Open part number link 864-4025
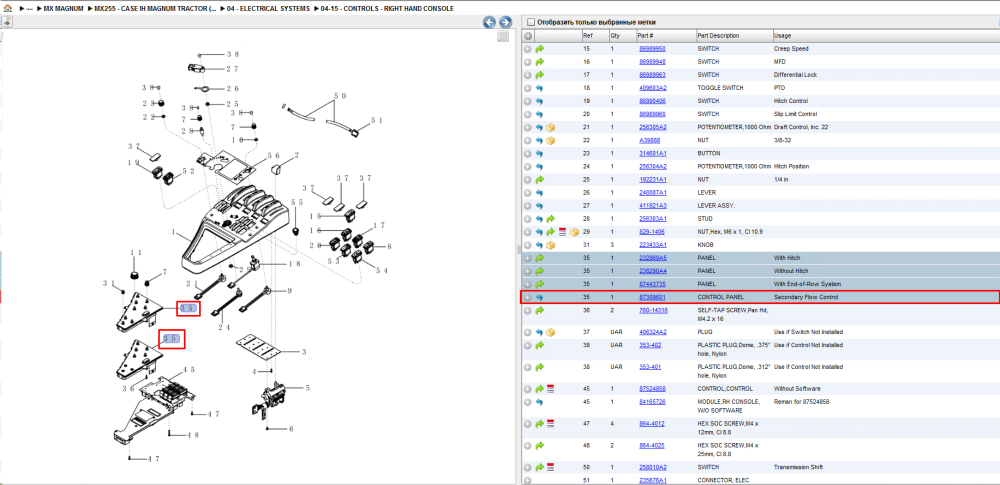The width and height of the screenshot is (1000, 485). (651, 445)
